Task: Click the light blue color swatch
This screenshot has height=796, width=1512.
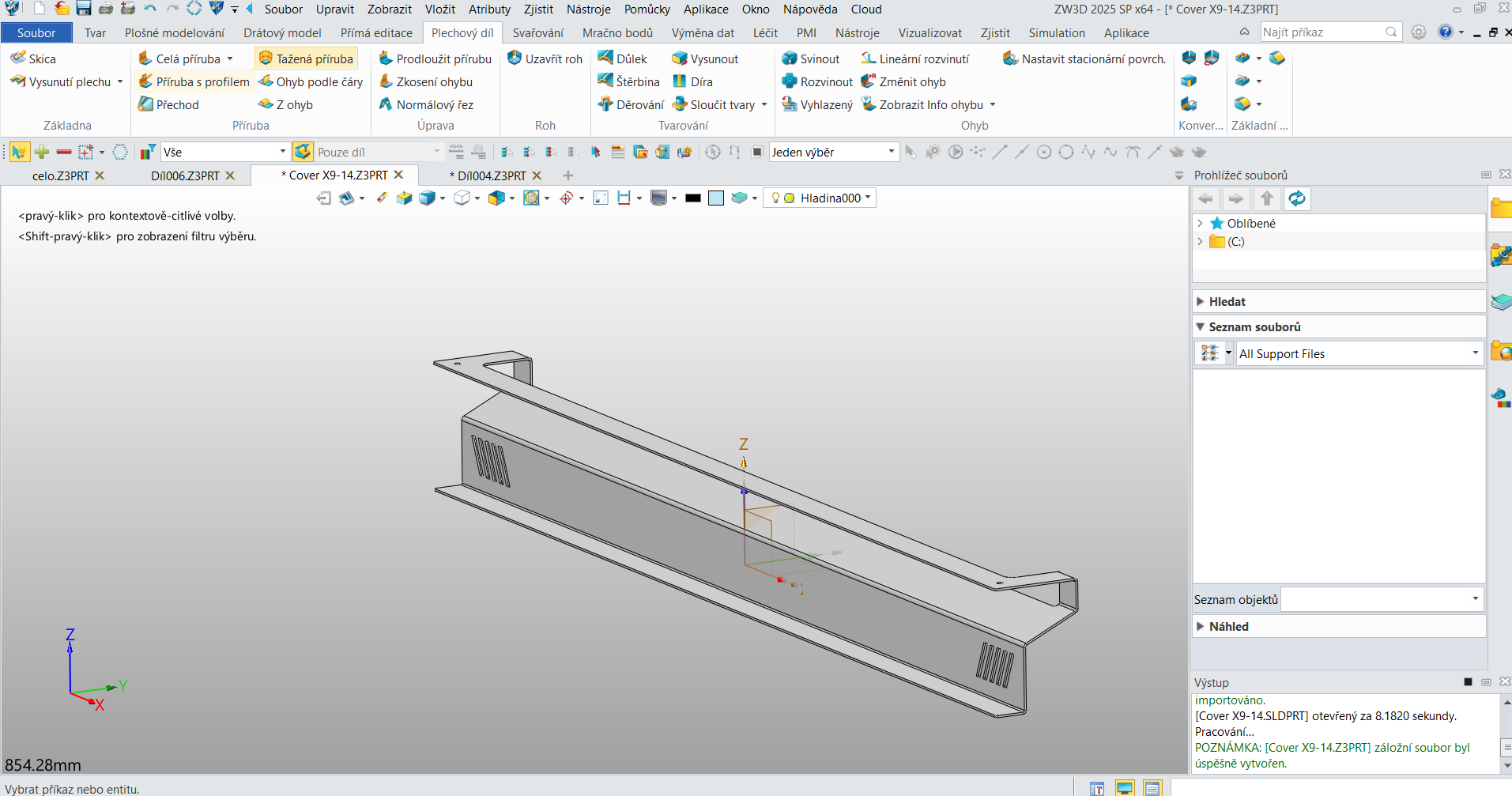Action: [x=716, y=198]
